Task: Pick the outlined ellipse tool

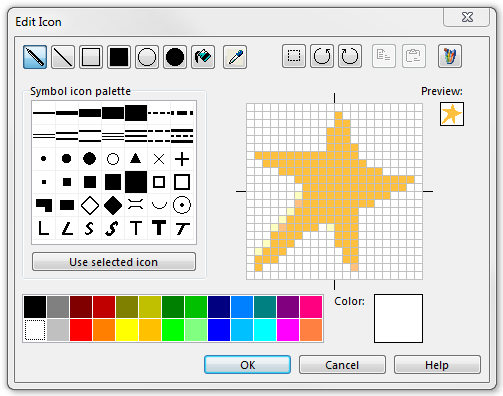Action: tap(147, 57)
